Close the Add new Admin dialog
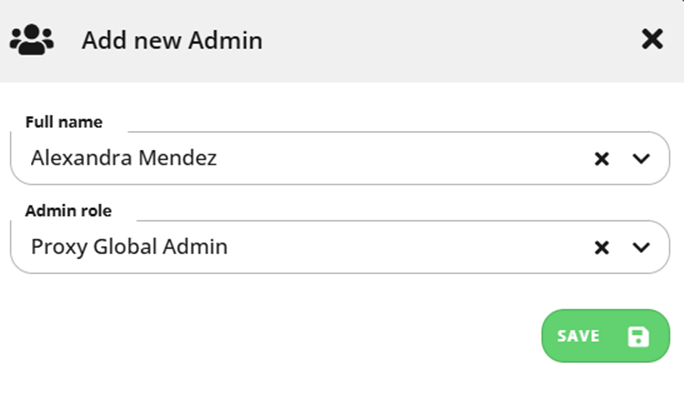The image size is (684, 394). [x=652, y=39]
